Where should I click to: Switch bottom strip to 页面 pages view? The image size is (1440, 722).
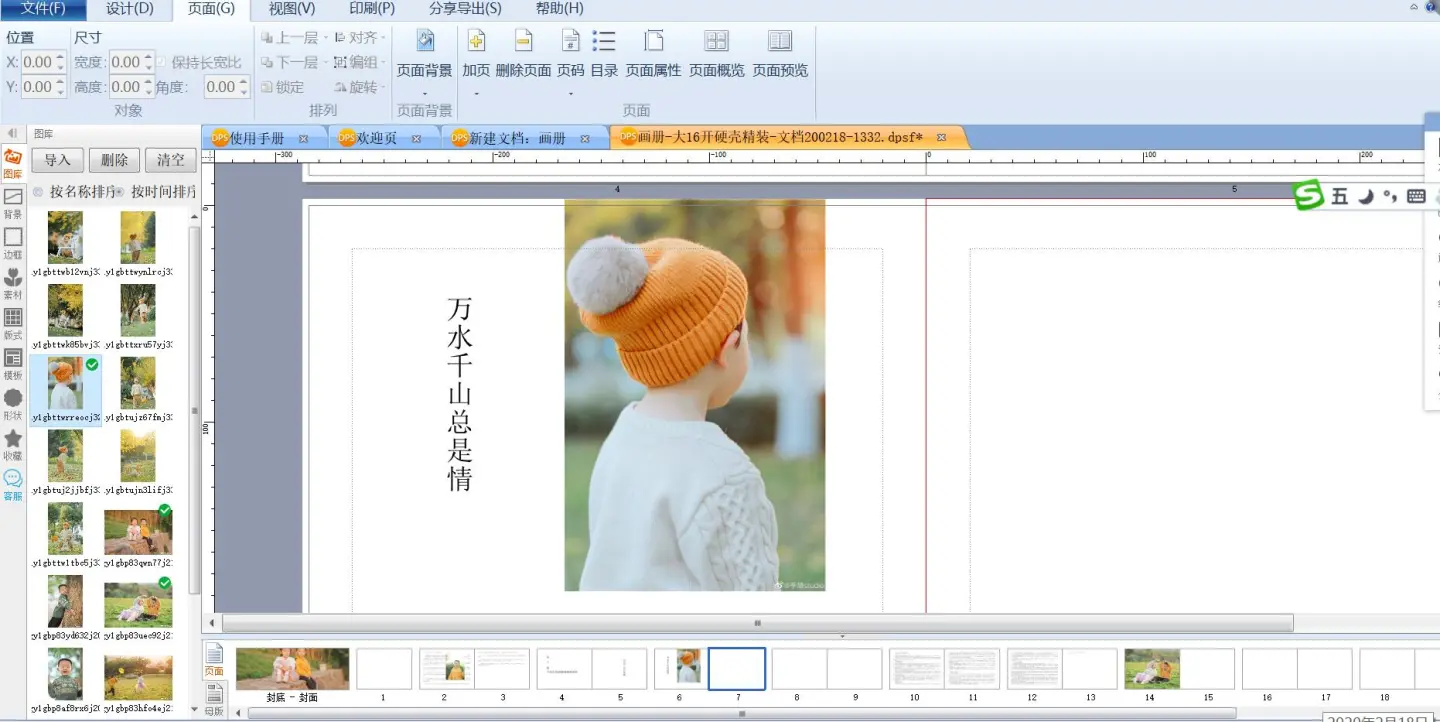coord(214,660)
